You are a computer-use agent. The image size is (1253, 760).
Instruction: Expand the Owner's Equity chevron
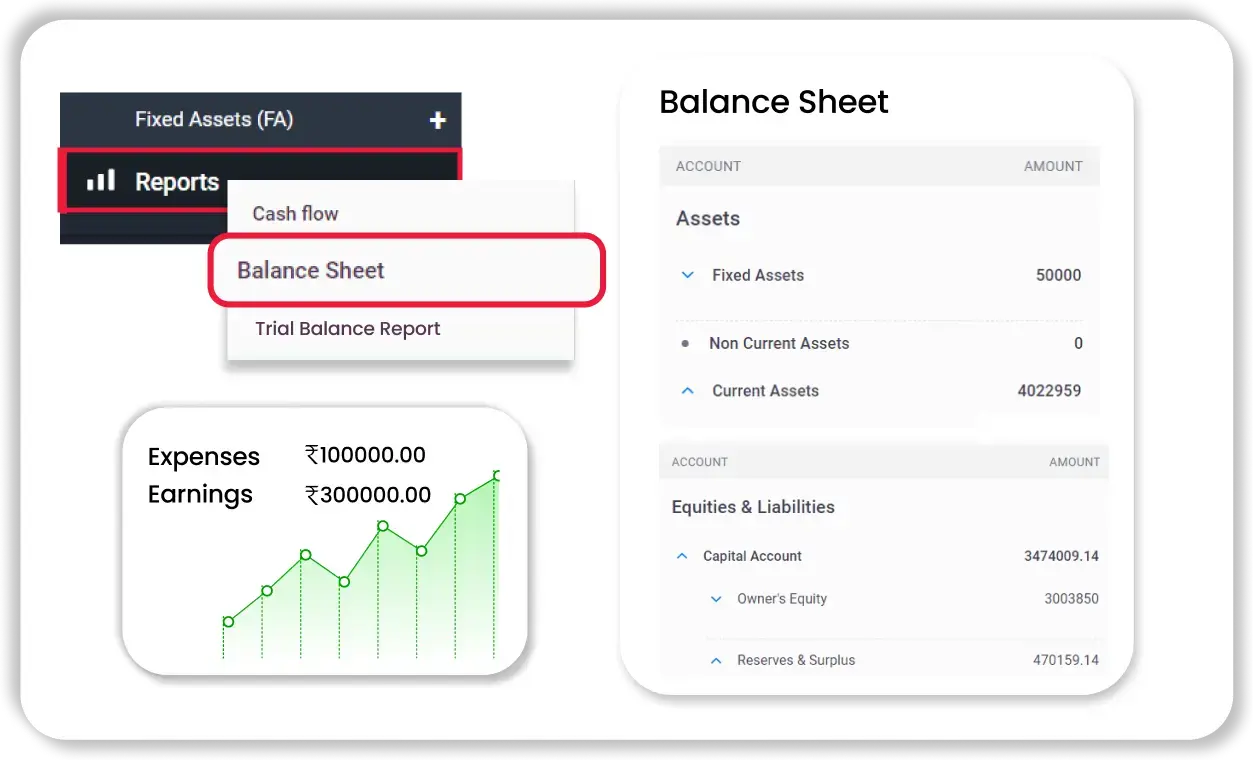[x=716, y=599]
